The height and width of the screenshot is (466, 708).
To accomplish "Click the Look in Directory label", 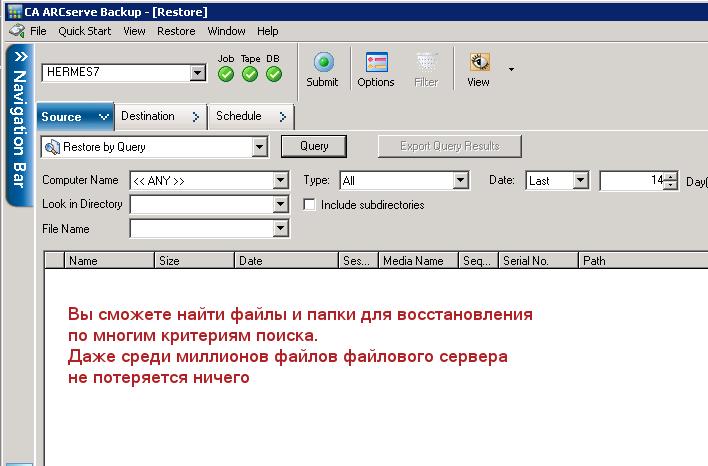I will 82,204.
